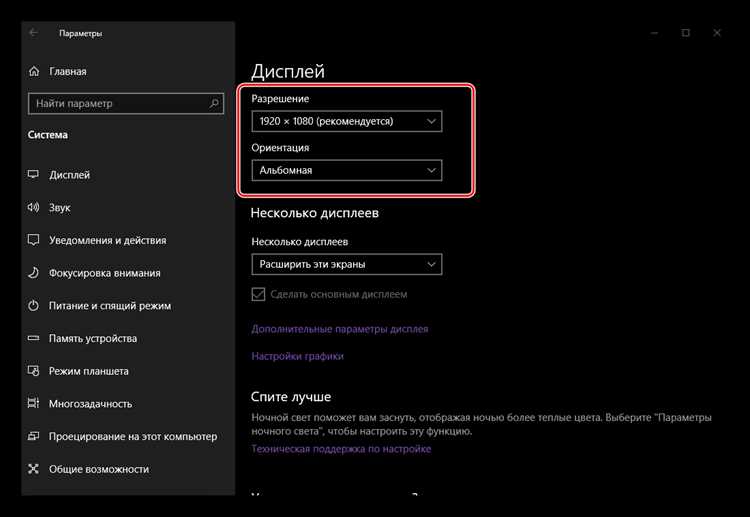The width and height of the screenshot is (750, 517).
Task: Open the Настройки графики link
Action: coord(298,356)
